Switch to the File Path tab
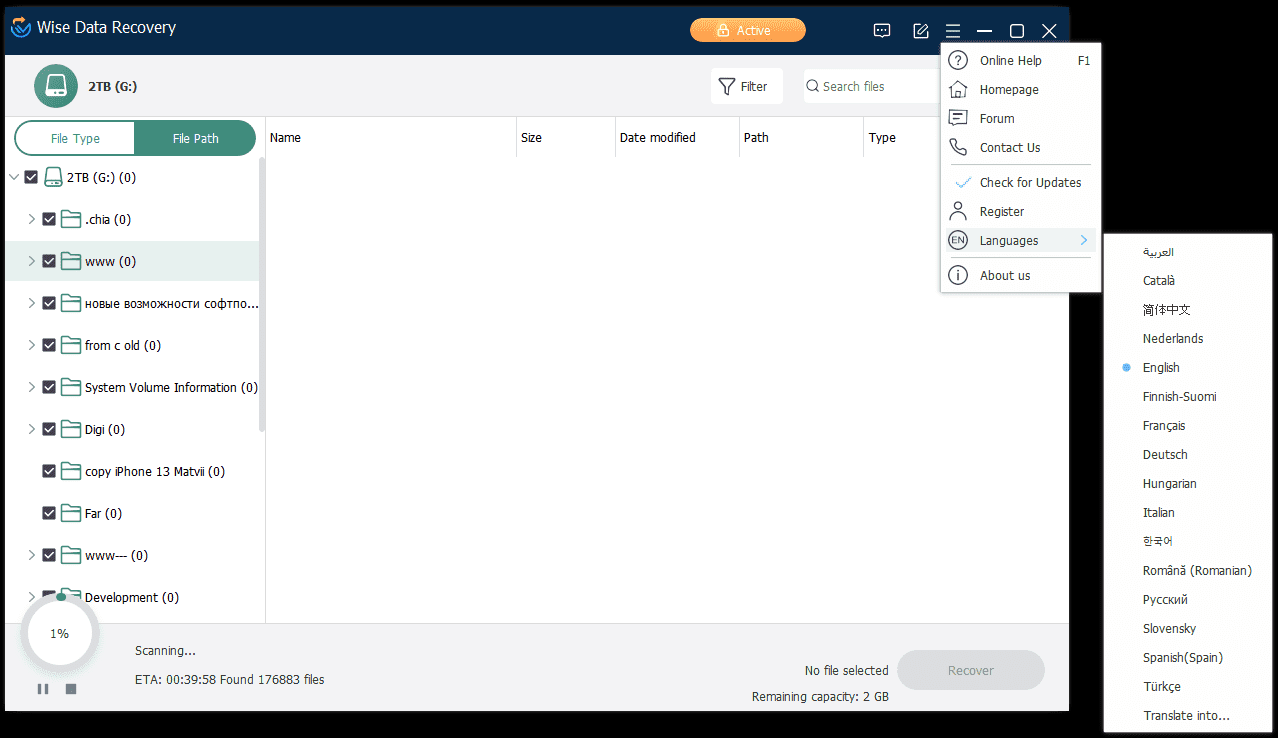Image resolution: width=1278 pixels, height=738 pixels. coord(195,138)
